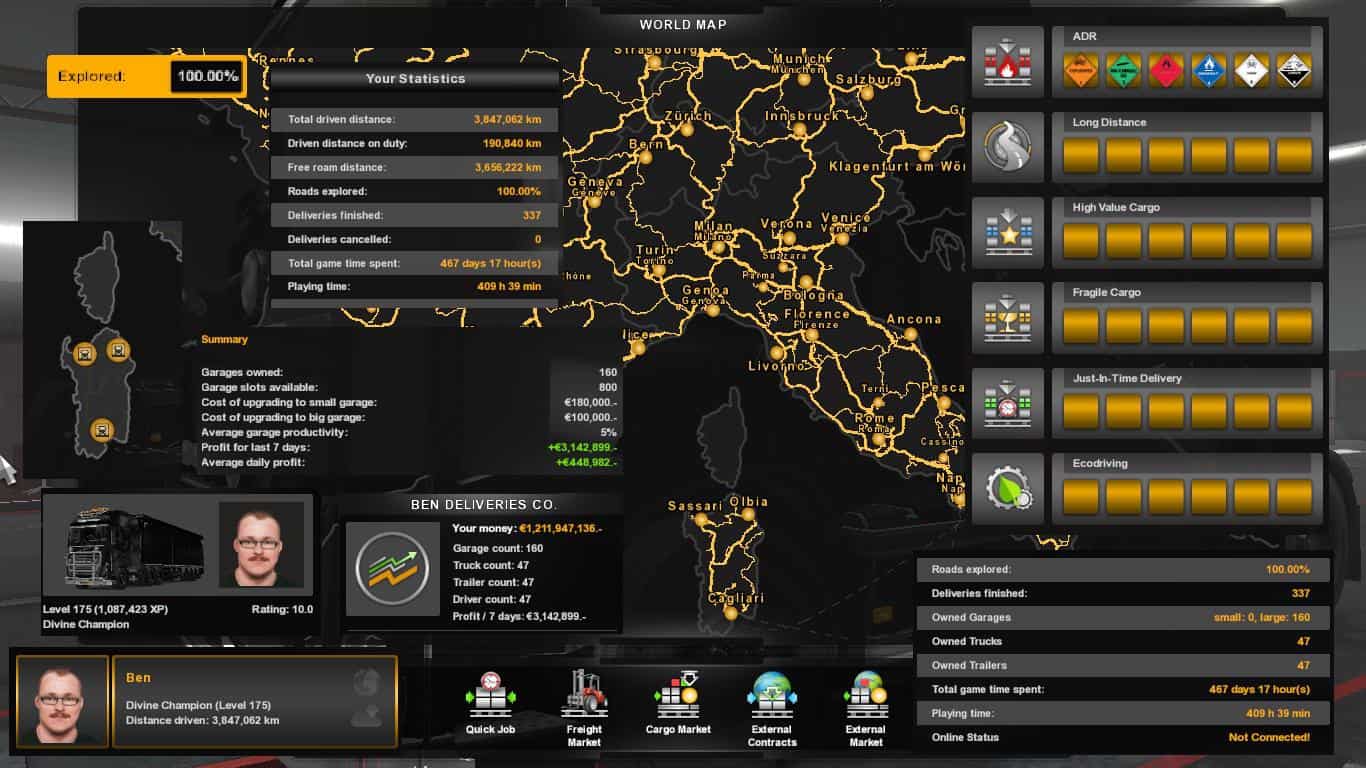Screen dimensions: 1366x768
Task: Select the blue ADR hazard class badge
Action: (1208, 71)
